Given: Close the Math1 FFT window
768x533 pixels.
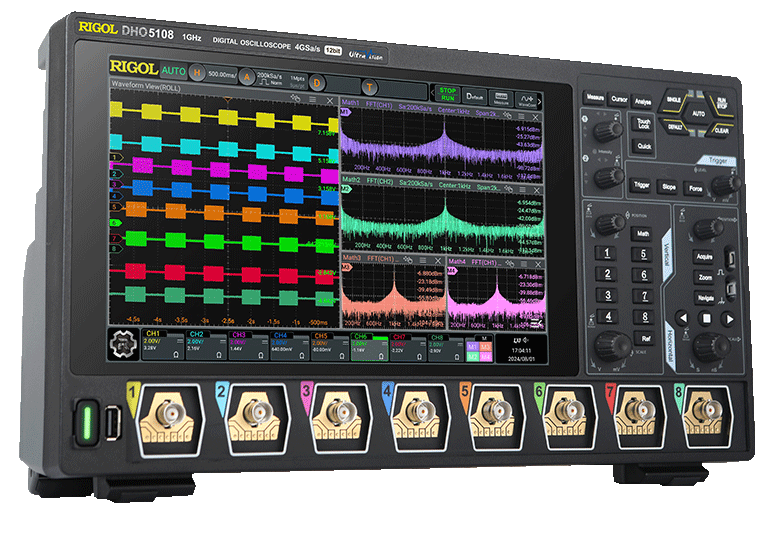Looking at the screenshot, I should click(535, 118).
